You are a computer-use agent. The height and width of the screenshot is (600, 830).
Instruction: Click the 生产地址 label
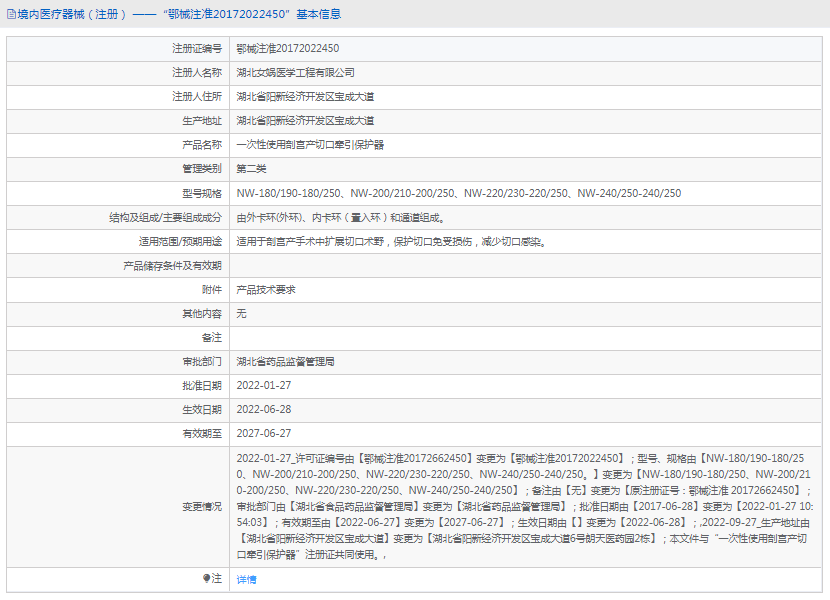(202, 121)
